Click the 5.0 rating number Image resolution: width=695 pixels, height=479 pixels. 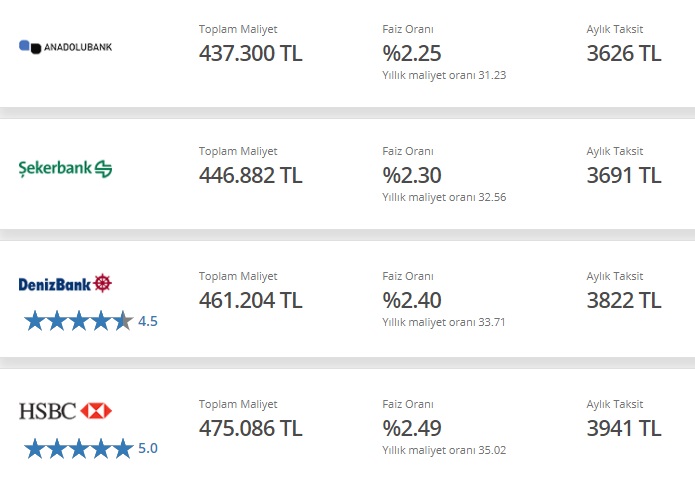point(148,448)
